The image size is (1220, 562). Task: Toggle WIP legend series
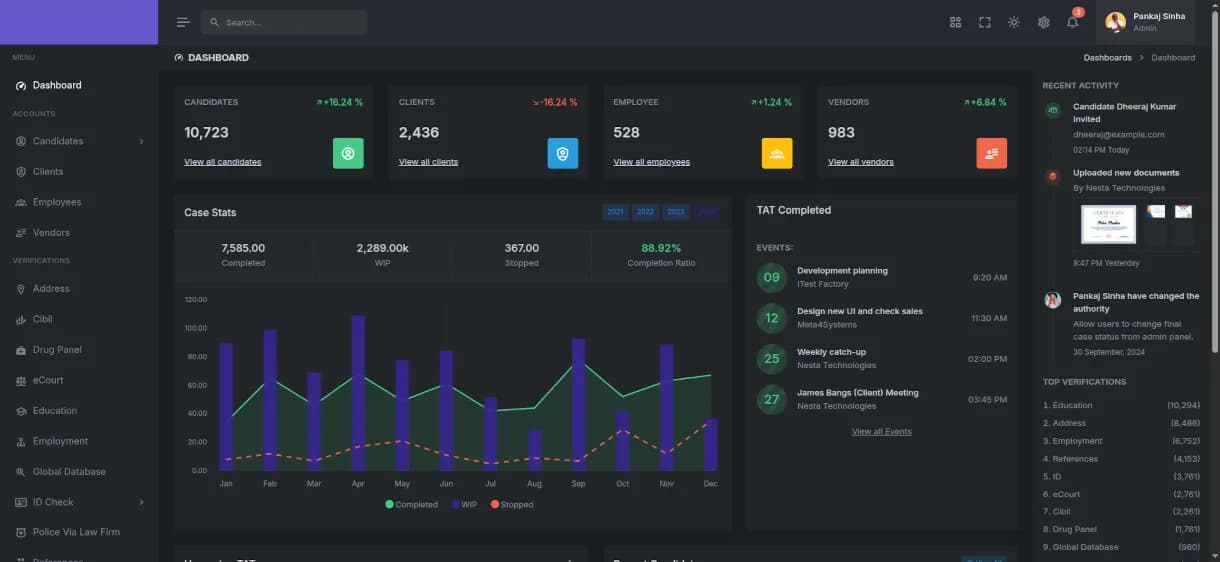pyautogui.click(x=465, y=505)
